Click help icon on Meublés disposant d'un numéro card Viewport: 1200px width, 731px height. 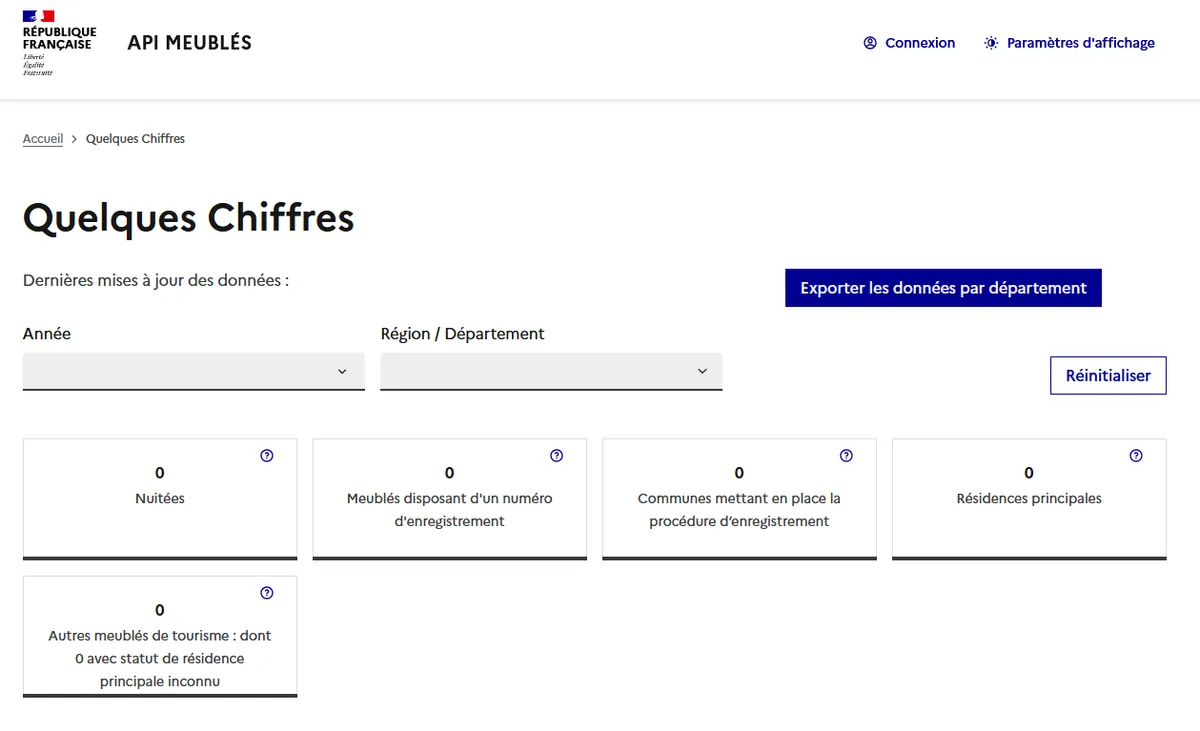click(x=557, y=456)
